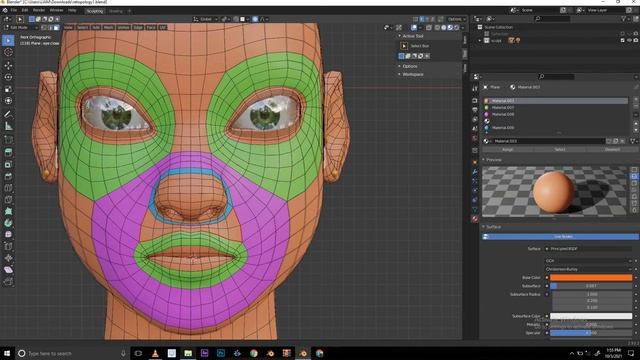640x360 pixels.
Task: Open the Mesh menu in viewport header
Action: [109, 27]
